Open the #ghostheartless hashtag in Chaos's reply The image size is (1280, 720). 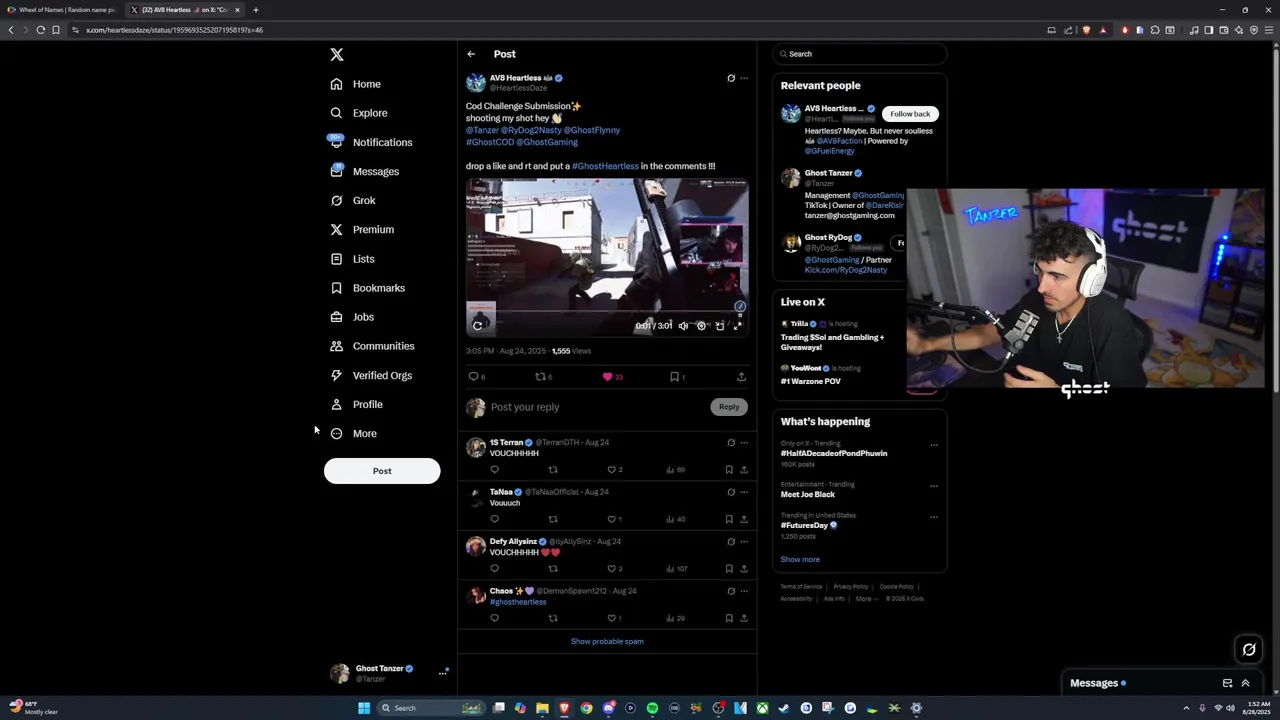518,602
